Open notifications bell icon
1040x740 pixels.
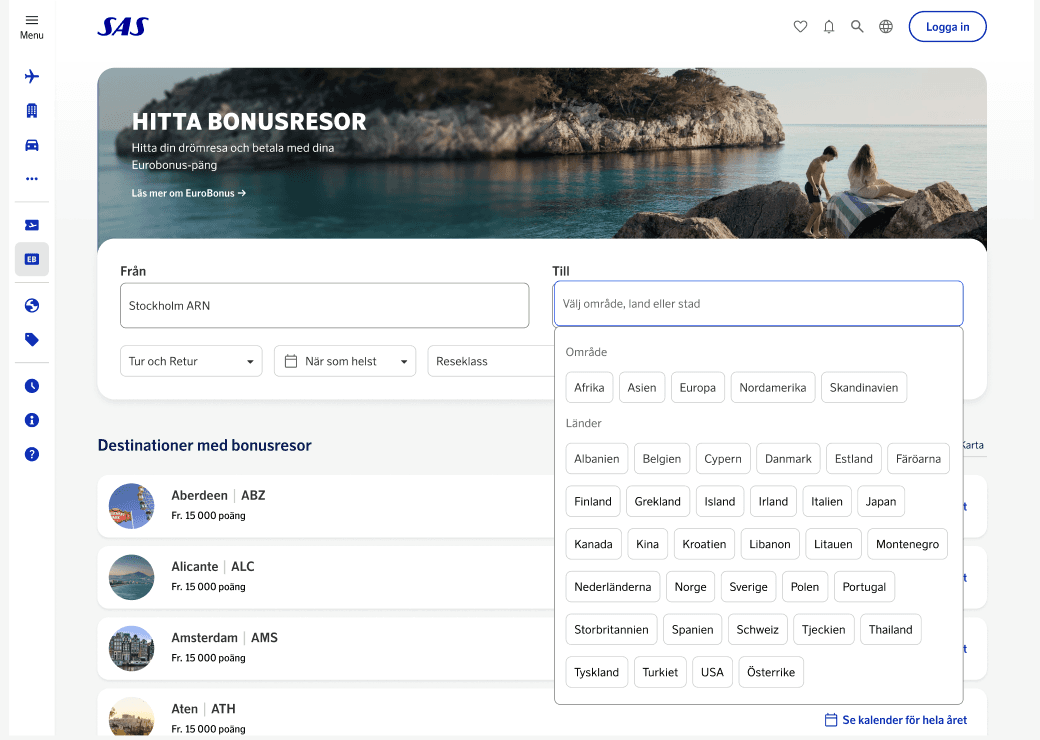coord(829,27)
